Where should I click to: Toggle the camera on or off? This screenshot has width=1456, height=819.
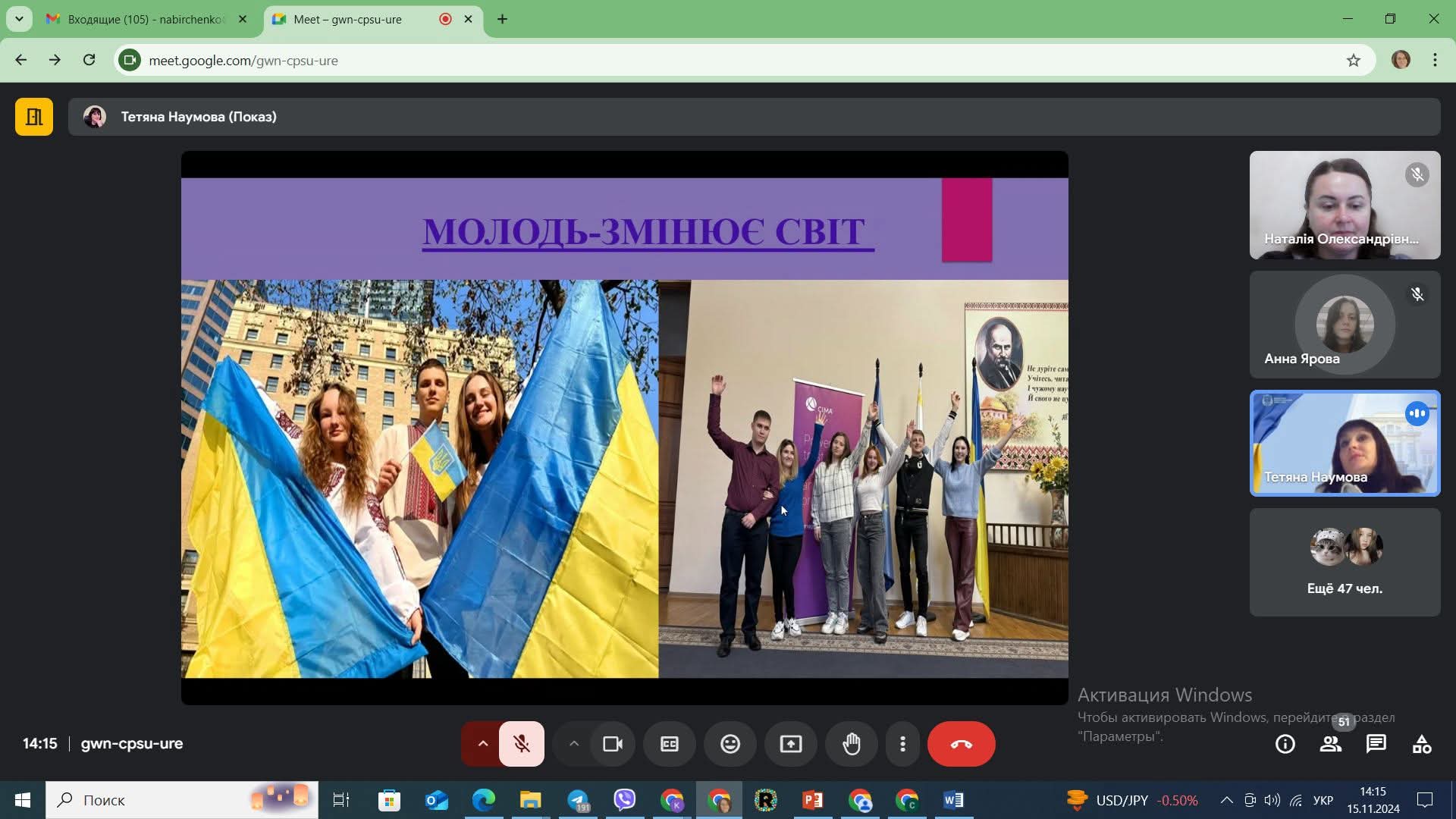pos(613,744)
